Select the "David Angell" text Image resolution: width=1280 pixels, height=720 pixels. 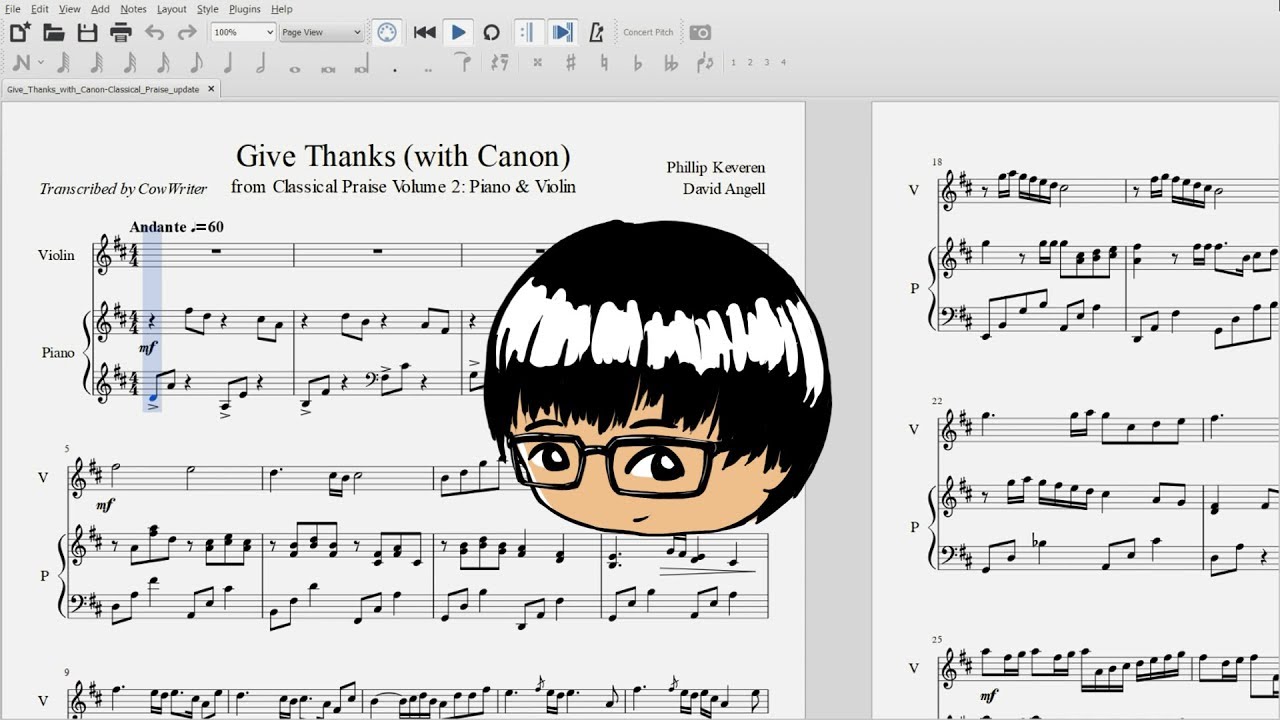724,188
